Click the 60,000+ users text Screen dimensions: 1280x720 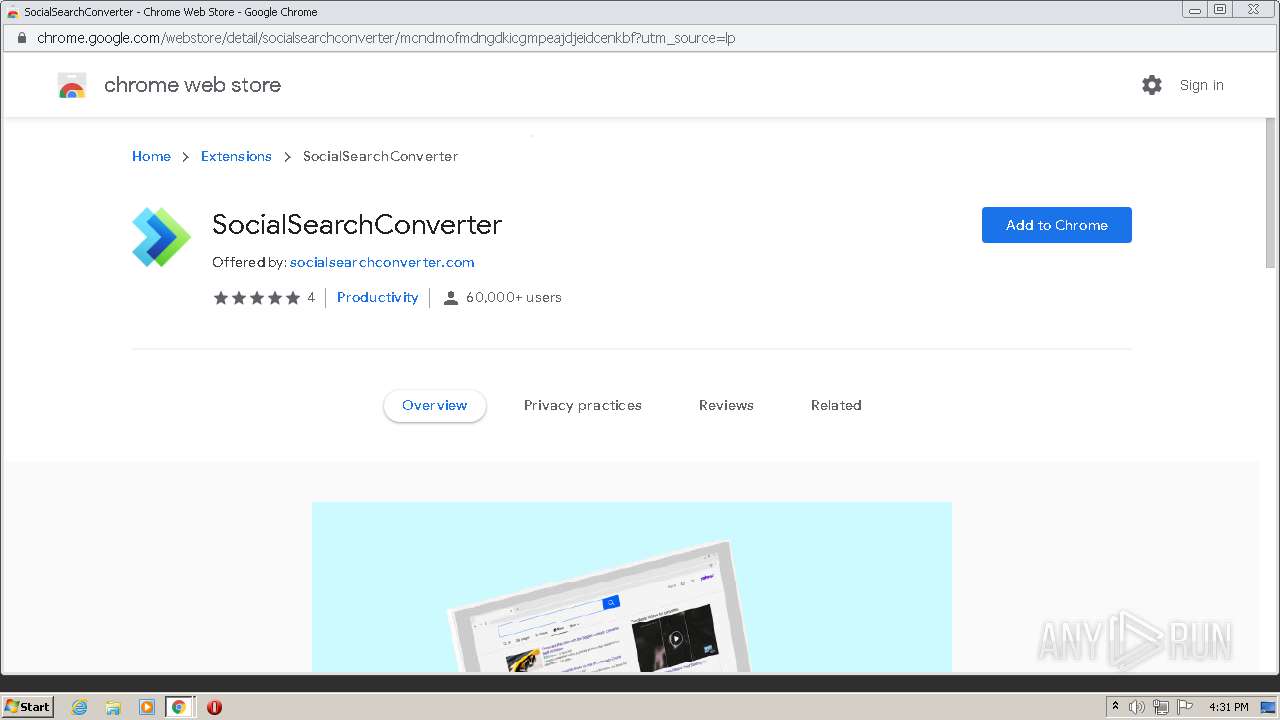513,297
